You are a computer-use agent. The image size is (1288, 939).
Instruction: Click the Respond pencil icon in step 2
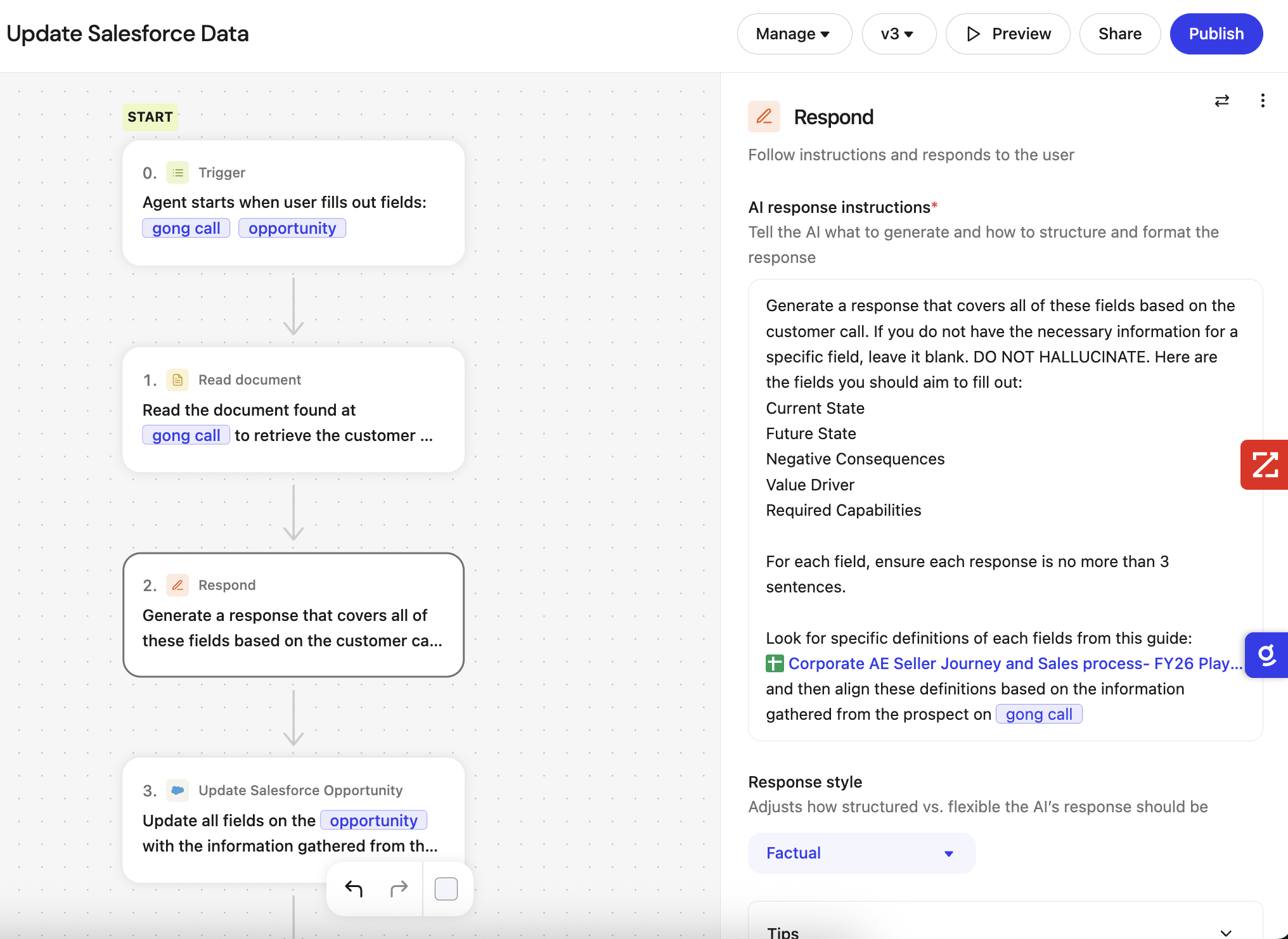click(x=177, y=585)
